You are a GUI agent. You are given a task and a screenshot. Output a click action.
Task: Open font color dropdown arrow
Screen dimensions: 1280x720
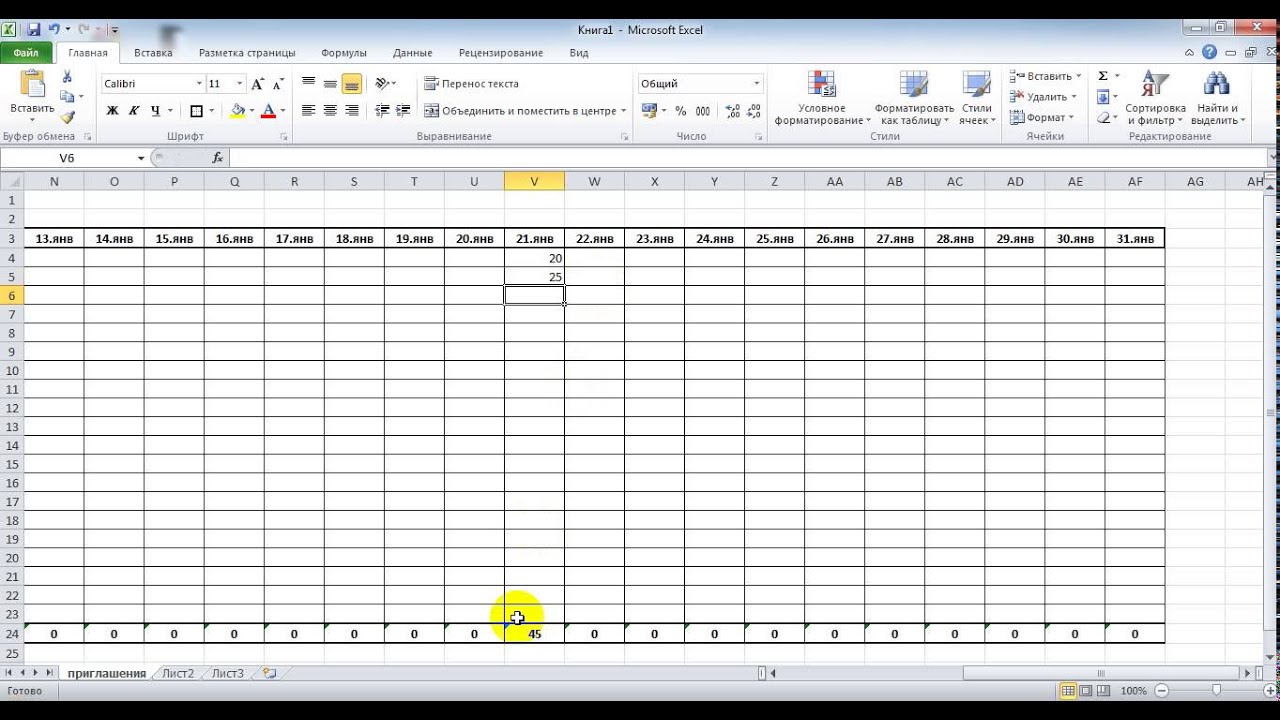click(x=282, y=111)
